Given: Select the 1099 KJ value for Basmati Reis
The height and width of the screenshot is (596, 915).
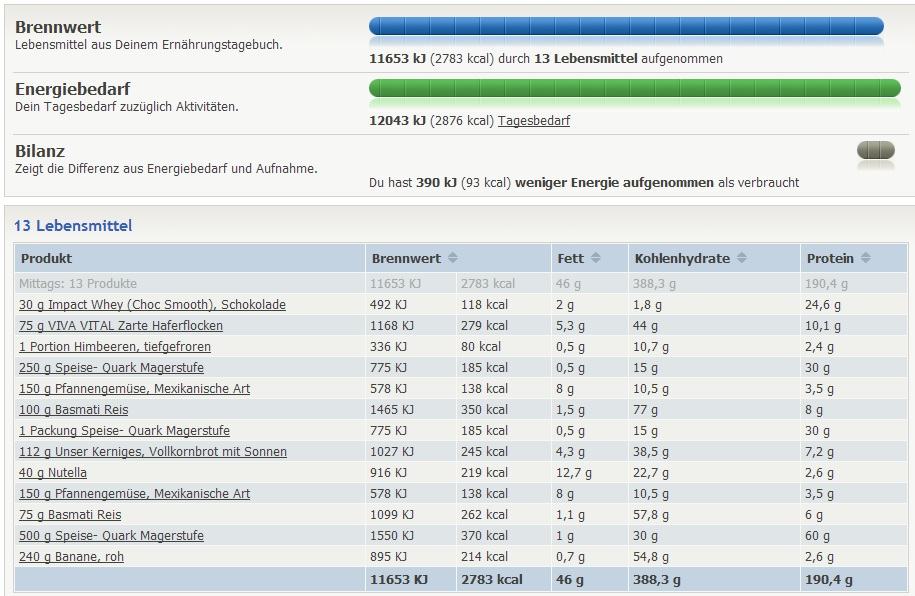Looking at the screenshot, I should click(x=392, y=515).
